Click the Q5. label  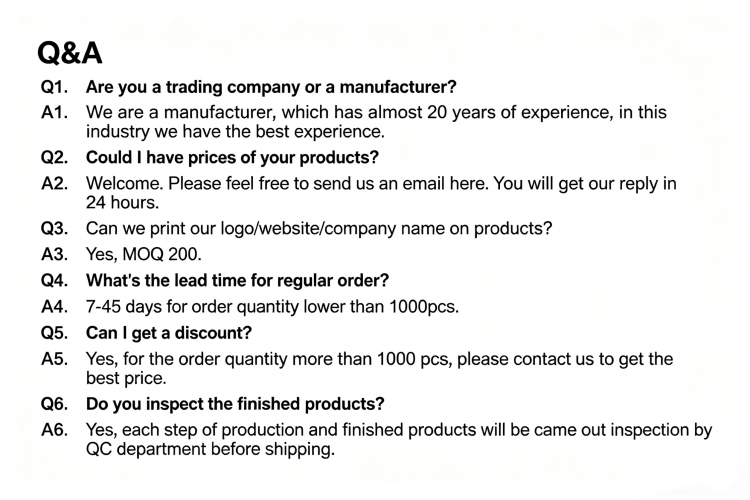coord(54,333)
